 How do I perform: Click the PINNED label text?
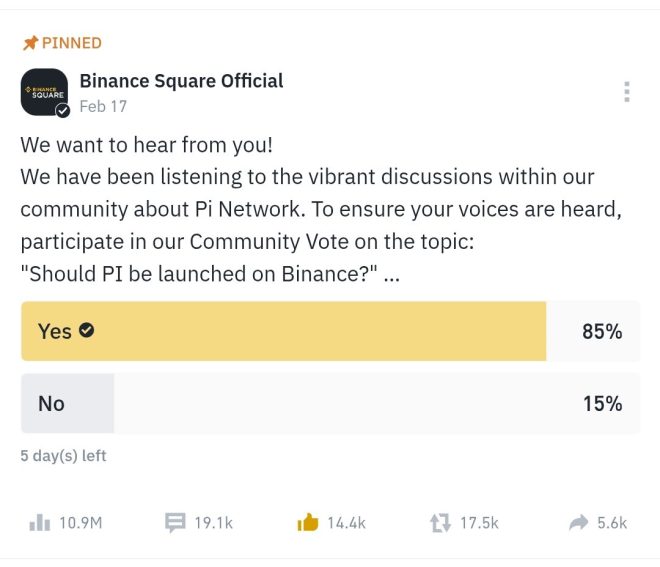pos(71,43)
